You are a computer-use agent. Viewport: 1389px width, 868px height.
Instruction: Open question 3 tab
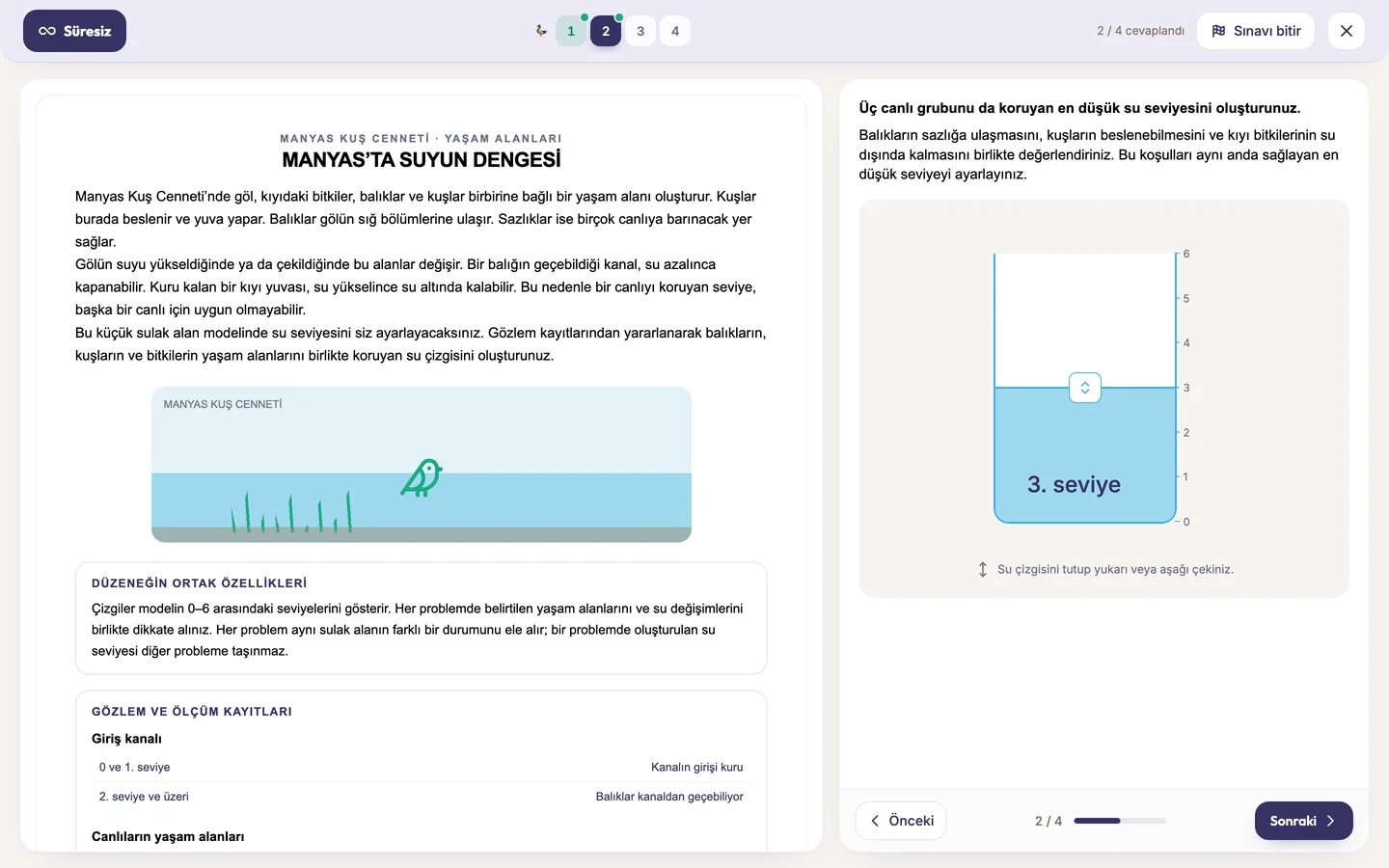click(x=640, y=31)
